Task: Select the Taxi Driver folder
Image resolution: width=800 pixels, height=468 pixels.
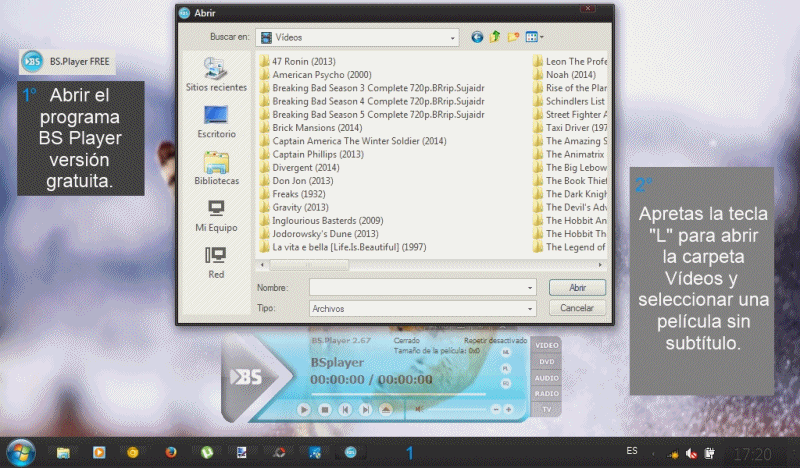Action: tap(570, 128)
